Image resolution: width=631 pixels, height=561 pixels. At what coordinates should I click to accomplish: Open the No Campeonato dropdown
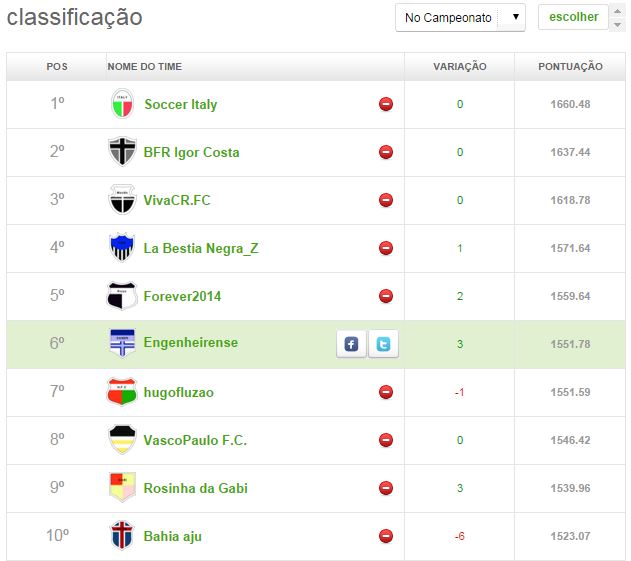460,18
